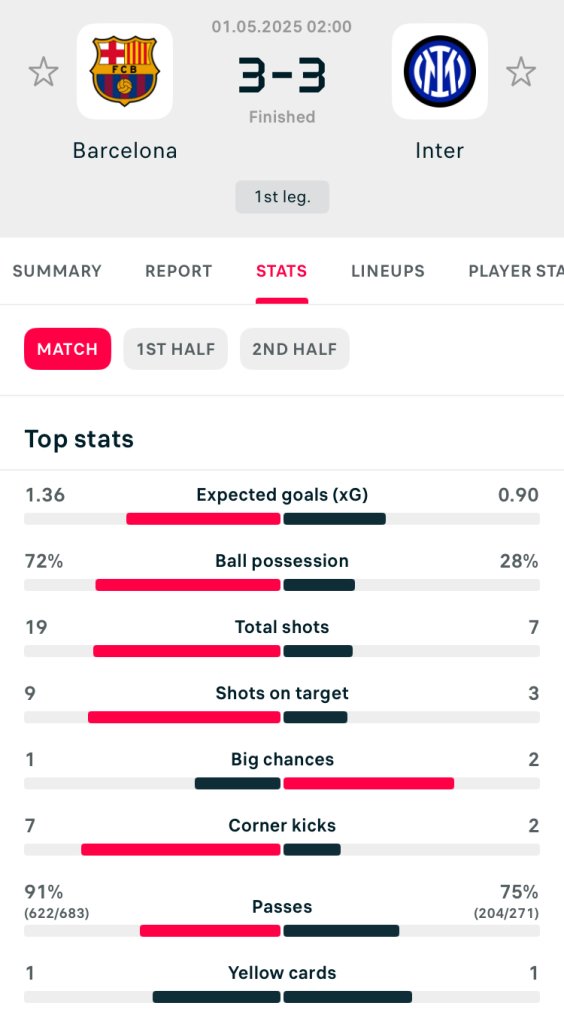Screen dimensions: 564x1024
Task: Click the Expected goals (xG) label
Action: point(282,495)
